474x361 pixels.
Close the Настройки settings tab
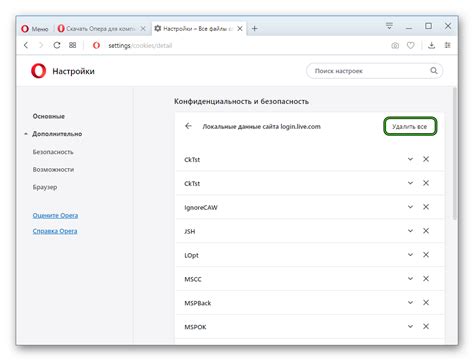point(240,29)
